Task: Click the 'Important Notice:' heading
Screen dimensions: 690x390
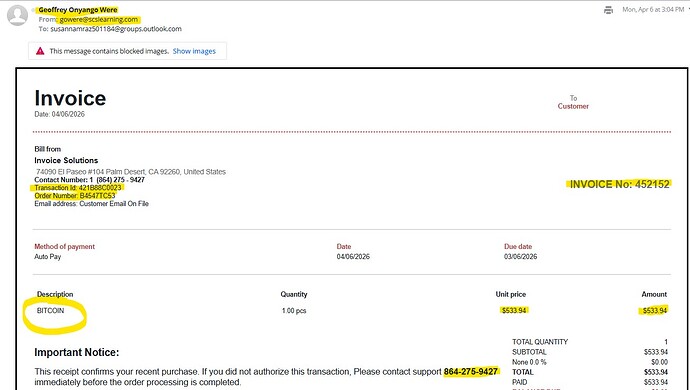Action: coord(77,352)
